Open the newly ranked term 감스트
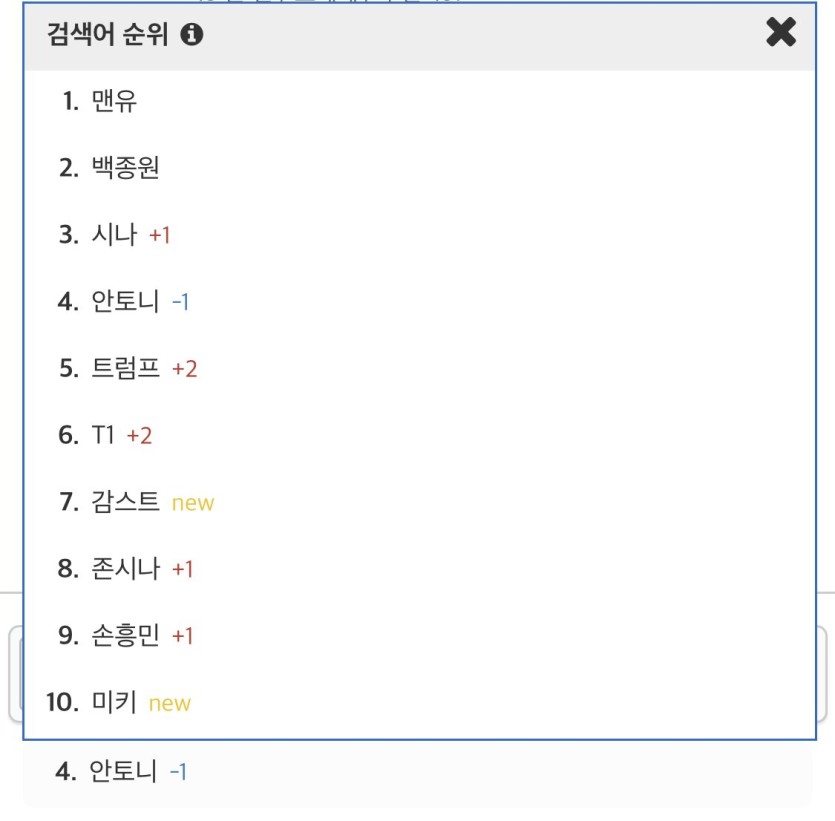The height and width of the screenshot is (821, 835). pyautogui.click(x=125, y=502)
